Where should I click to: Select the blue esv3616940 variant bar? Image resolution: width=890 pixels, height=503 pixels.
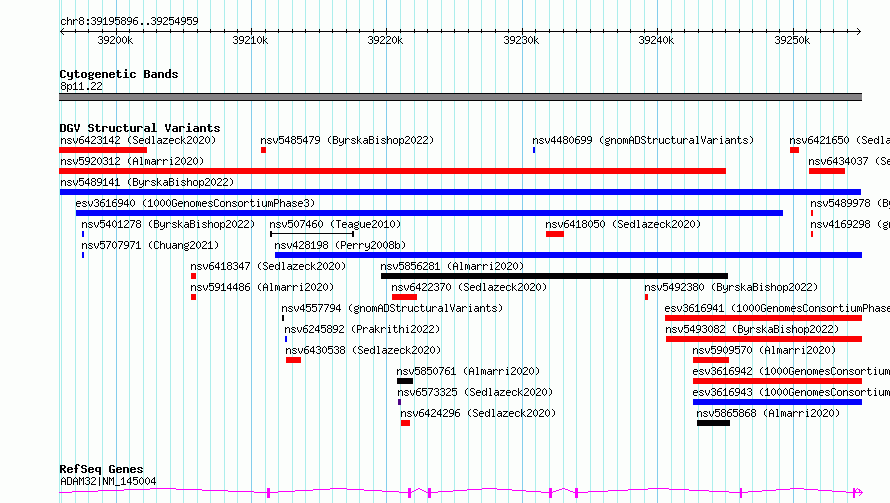click(429, 213)
